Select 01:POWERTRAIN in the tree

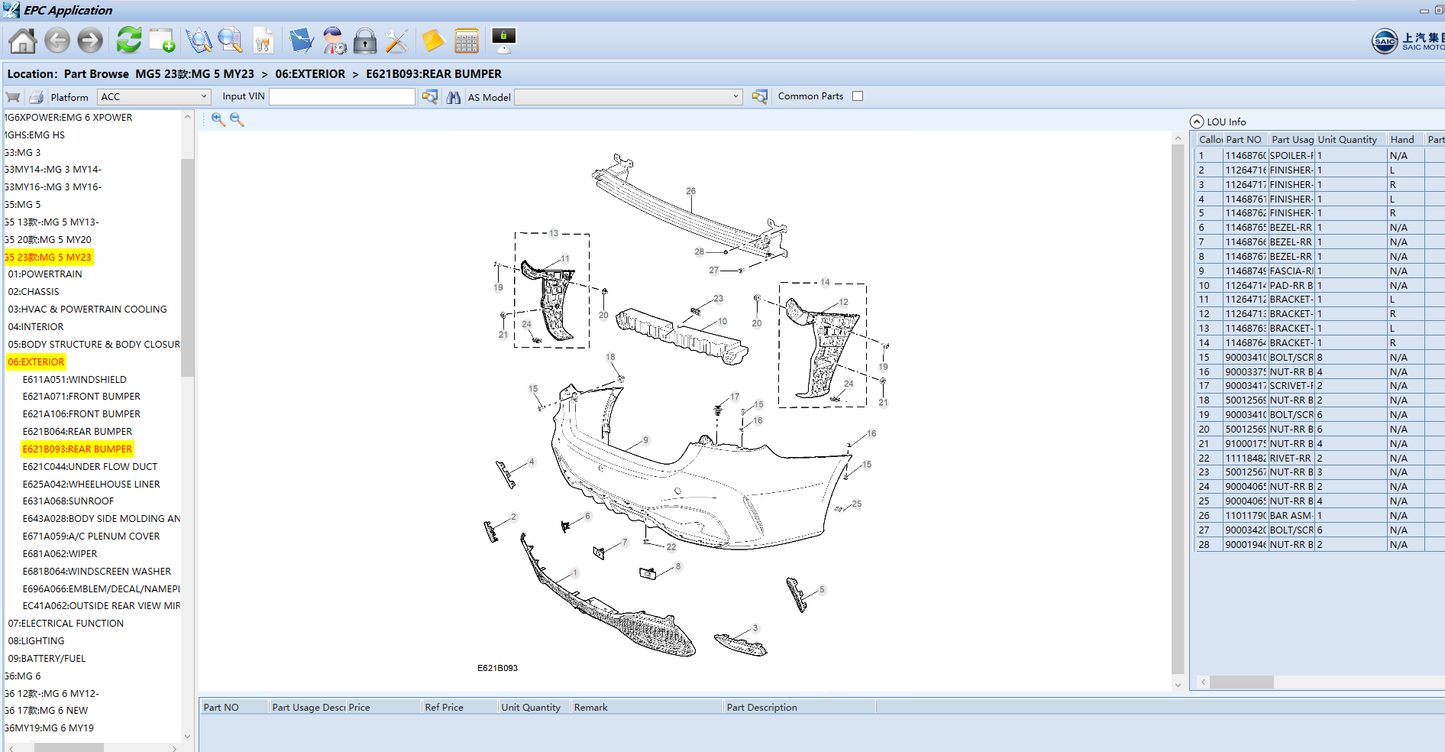tap(45, 274)
